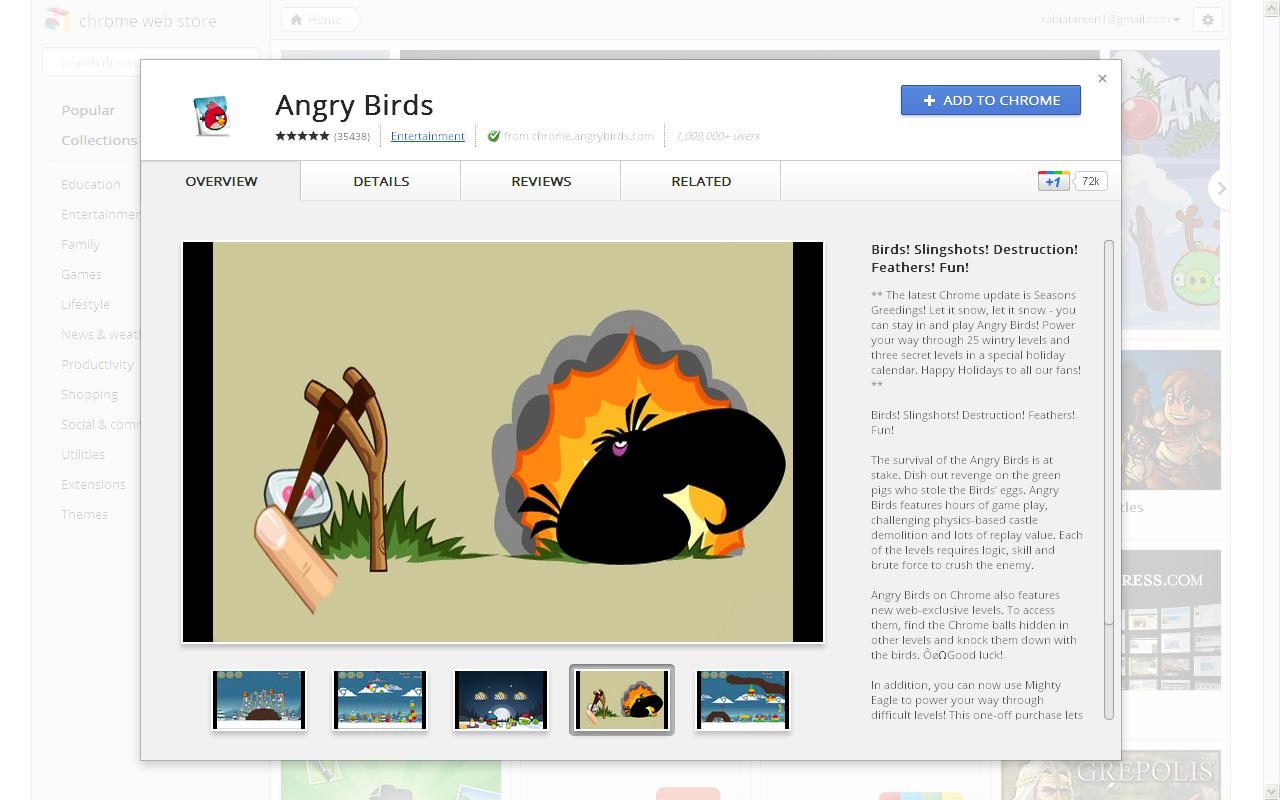1280x800 pixels.
Task: Click the green verified checkmark icon
Action: (493, 136)
